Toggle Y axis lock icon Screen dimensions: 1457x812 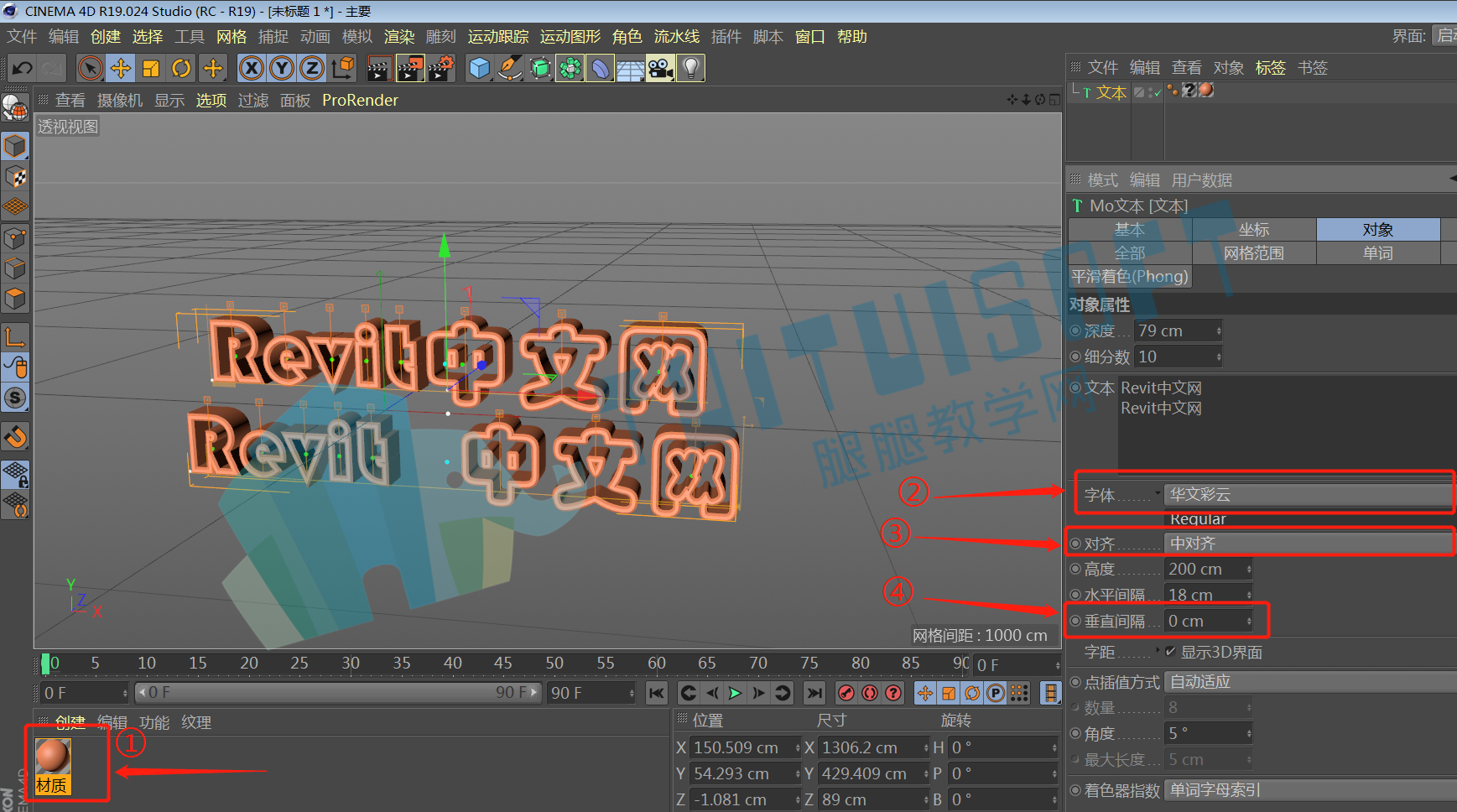point(282,68)
